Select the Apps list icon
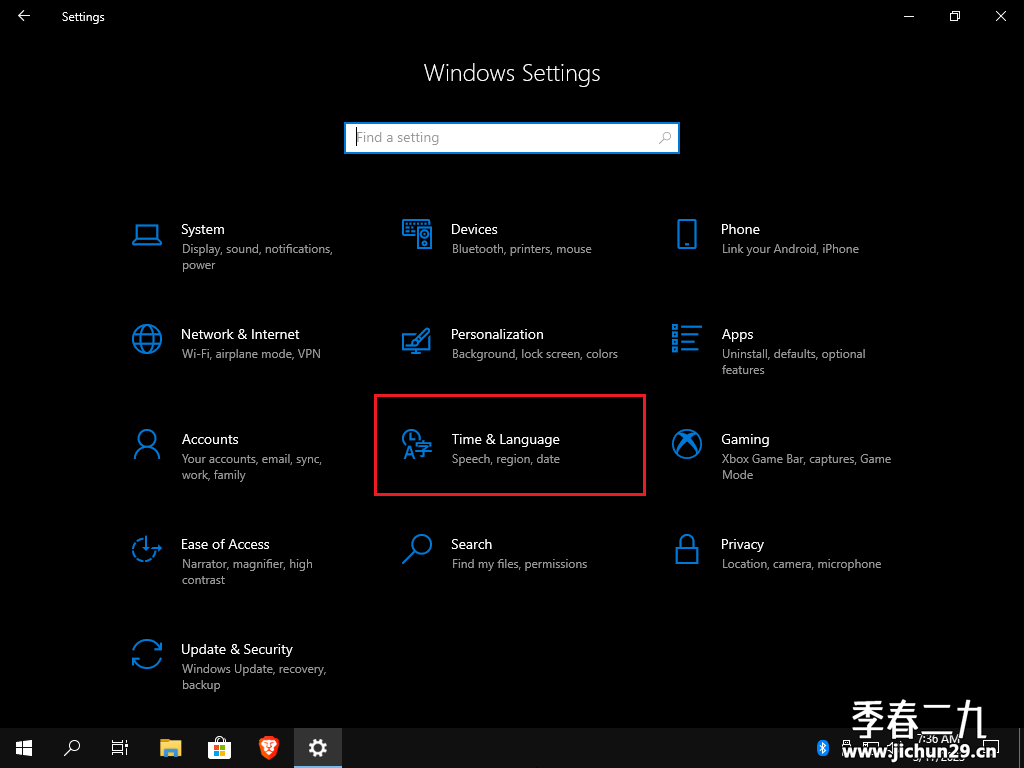 687,338
